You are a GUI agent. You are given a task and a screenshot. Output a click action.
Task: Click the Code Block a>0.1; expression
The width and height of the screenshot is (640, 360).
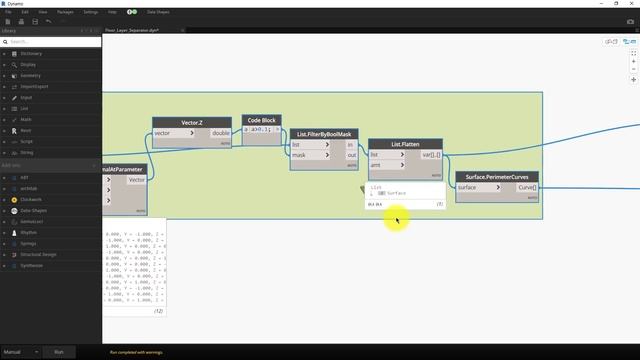260,129
